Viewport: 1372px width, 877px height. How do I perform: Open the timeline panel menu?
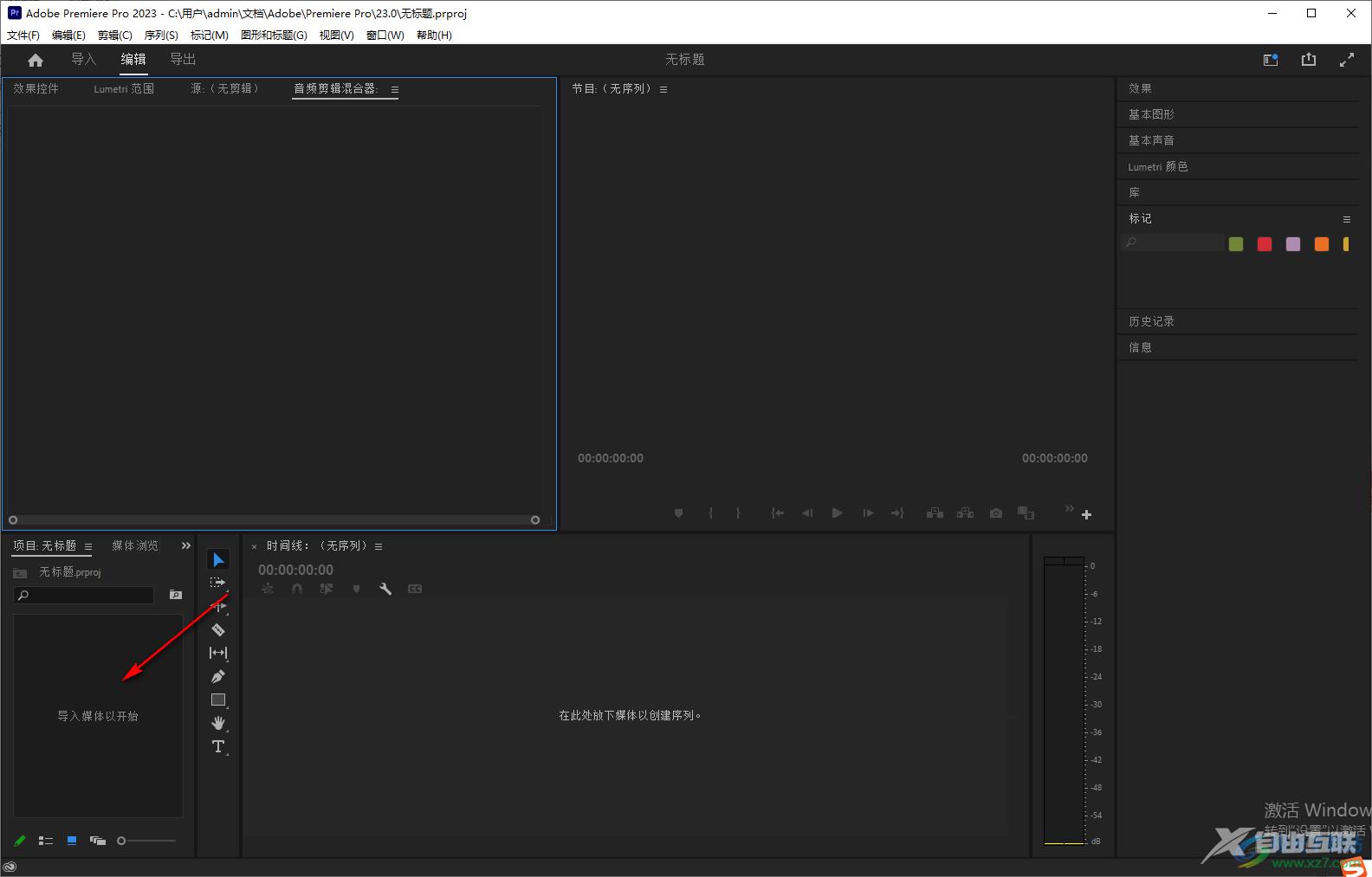[379, 546]
